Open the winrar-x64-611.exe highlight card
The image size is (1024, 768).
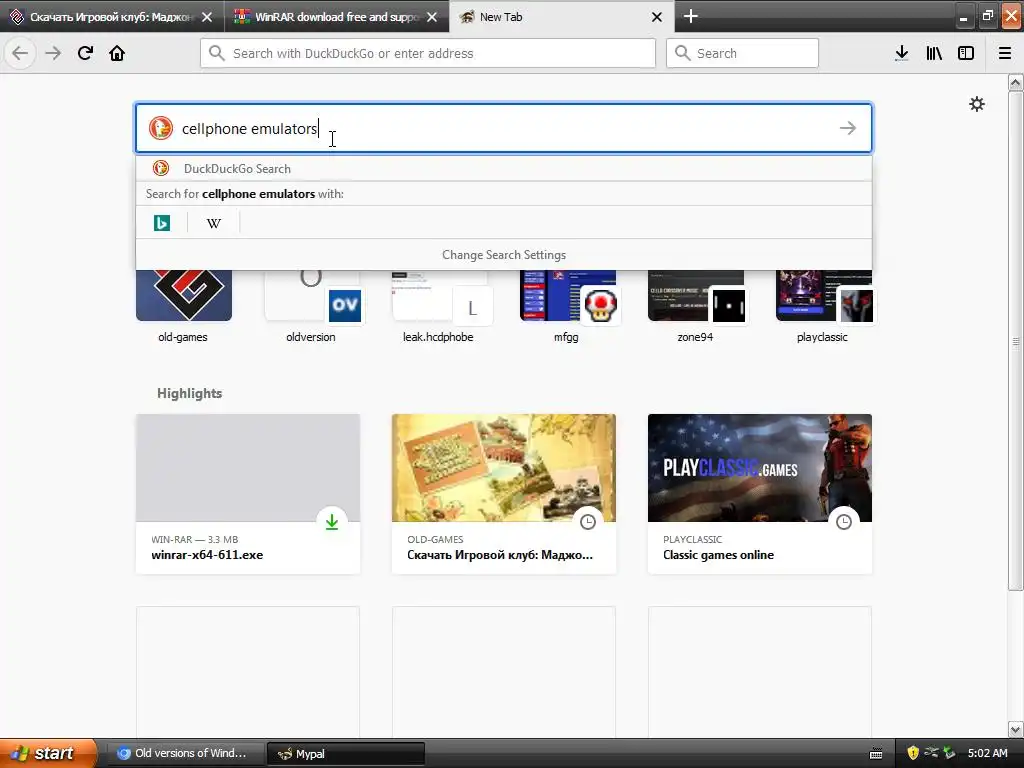pyautogui.click(x=248, y=494)
